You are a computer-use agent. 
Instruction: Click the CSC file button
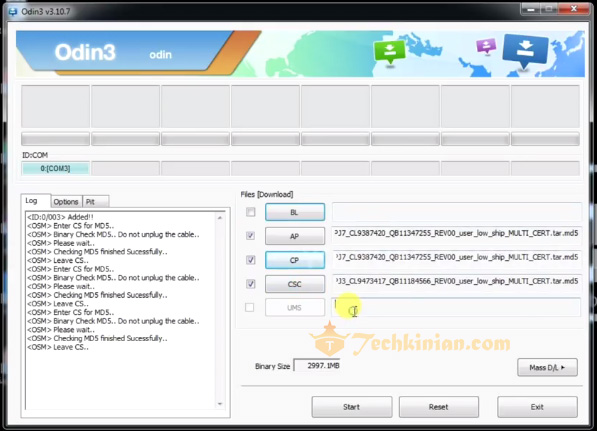(x=295, y=284)
